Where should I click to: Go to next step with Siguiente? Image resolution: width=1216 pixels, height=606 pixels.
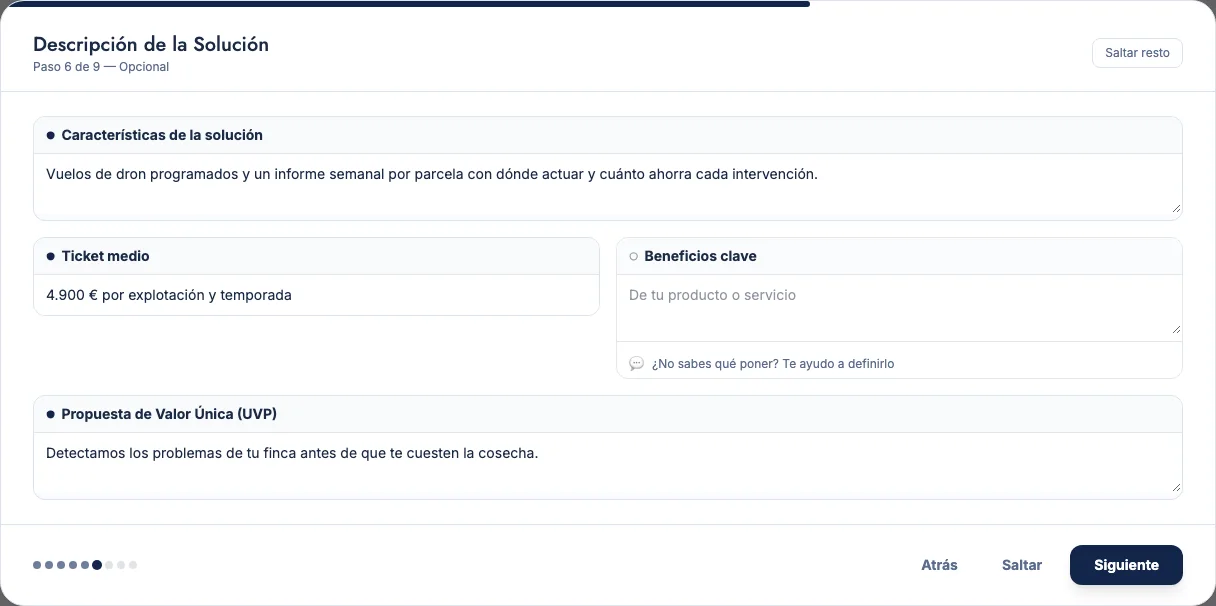click(1126, 565)
